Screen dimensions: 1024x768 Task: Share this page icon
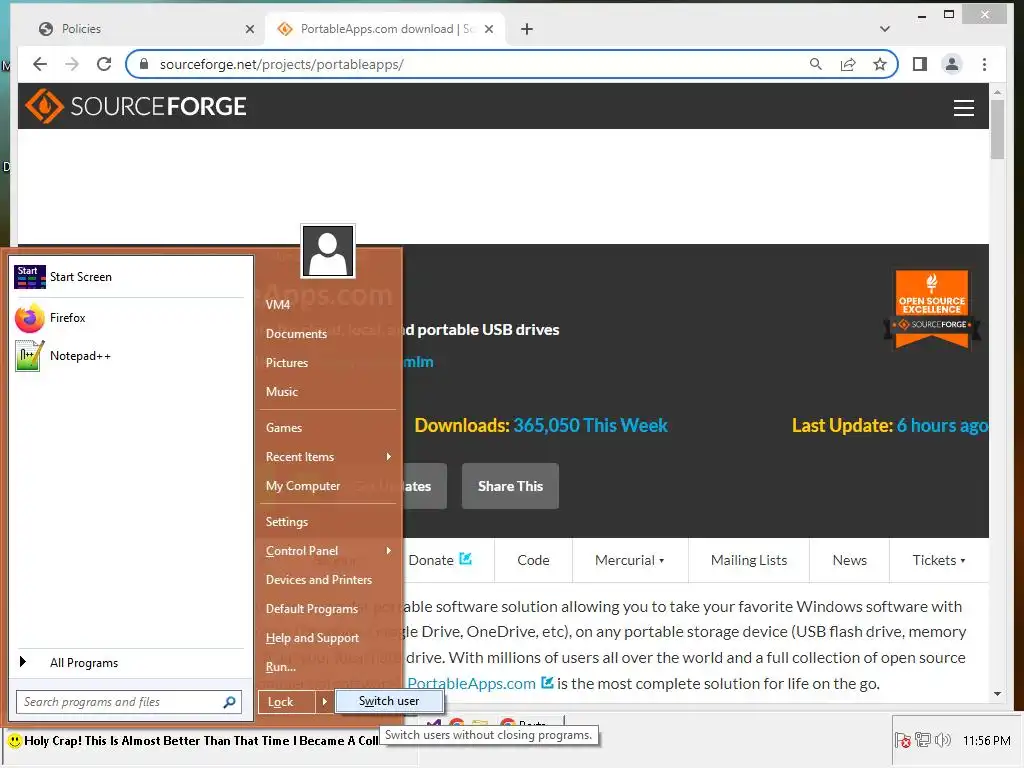click(x=848, y=64)
